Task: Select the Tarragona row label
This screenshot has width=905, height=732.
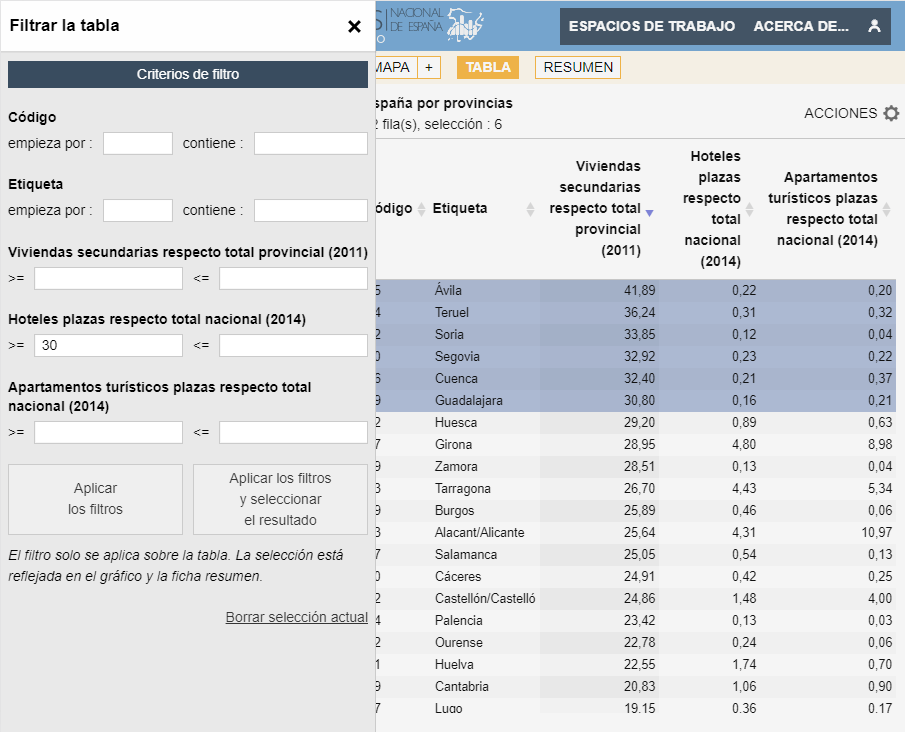Action: coord(463,488)
